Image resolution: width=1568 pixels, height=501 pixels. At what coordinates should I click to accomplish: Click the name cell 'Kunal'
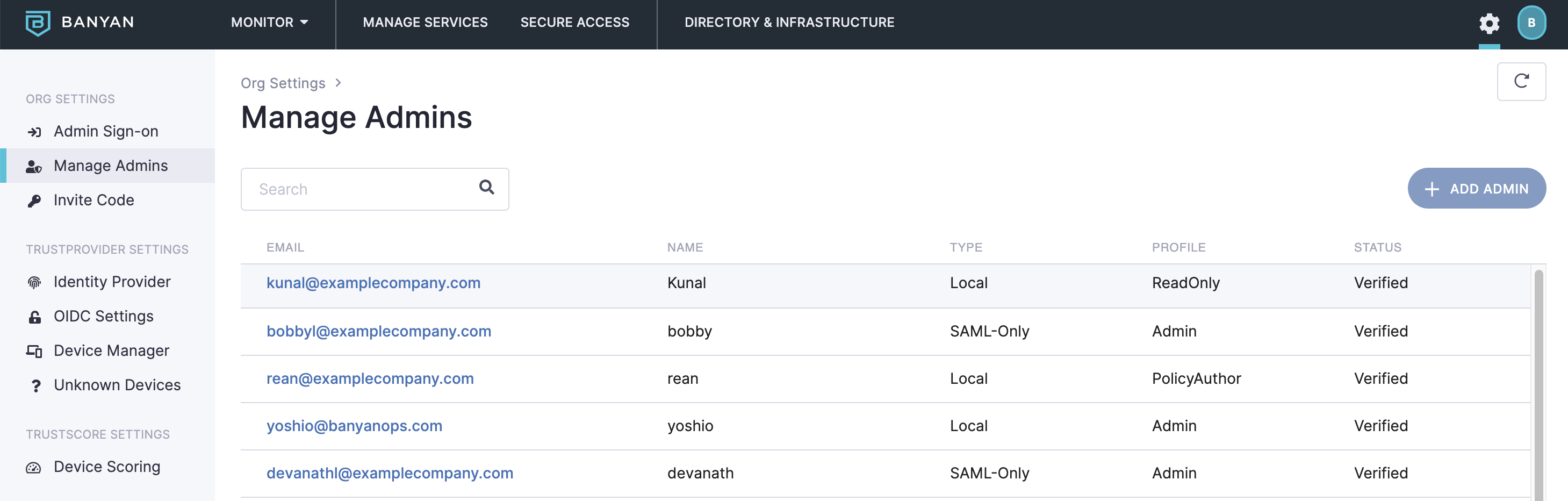pyautogui.click(x=686, y=283)
